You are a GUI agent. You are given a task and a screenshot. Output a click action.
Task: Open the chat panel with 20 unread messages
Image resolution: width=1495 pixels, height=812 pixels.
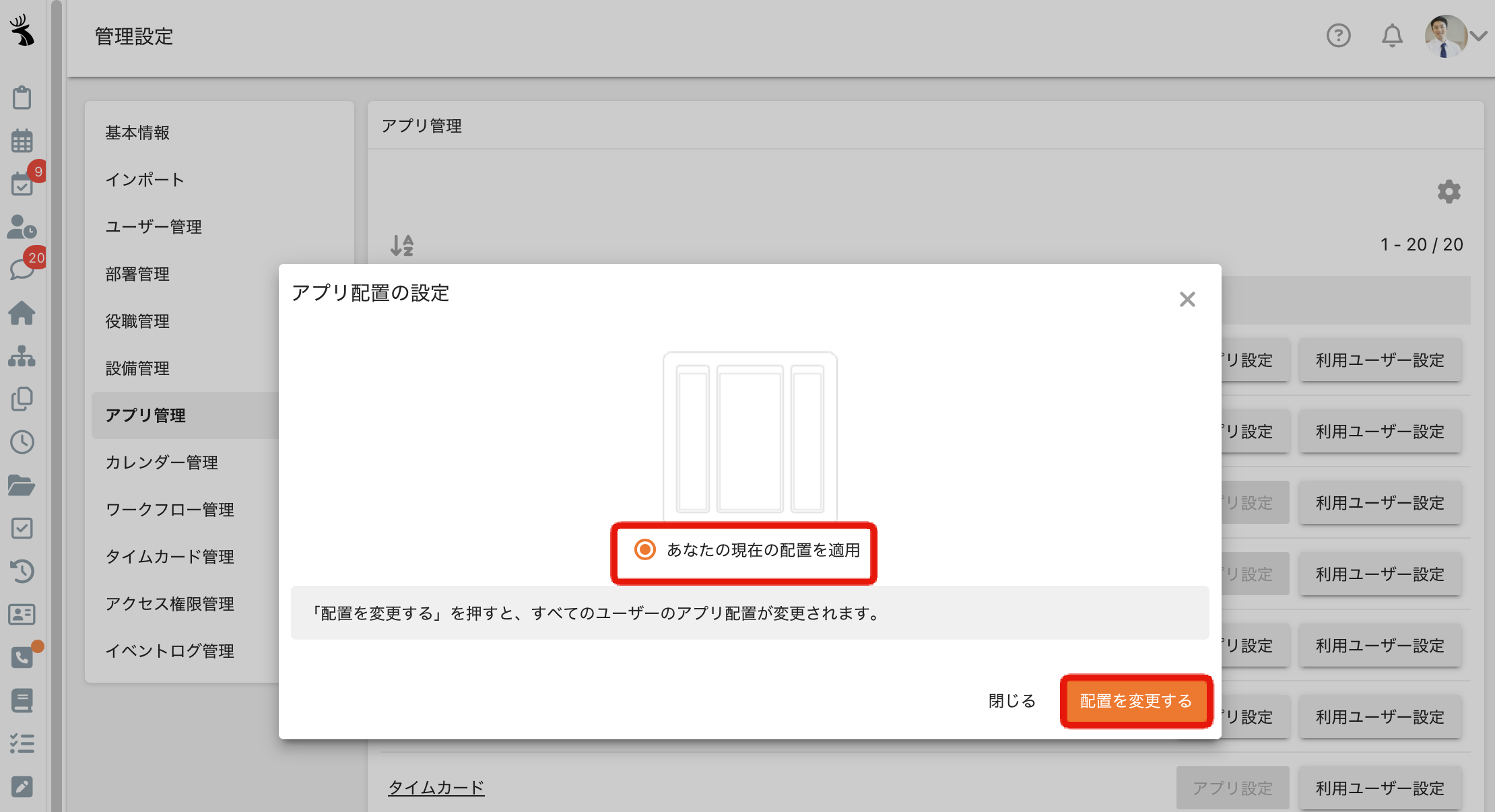(23, 269)
